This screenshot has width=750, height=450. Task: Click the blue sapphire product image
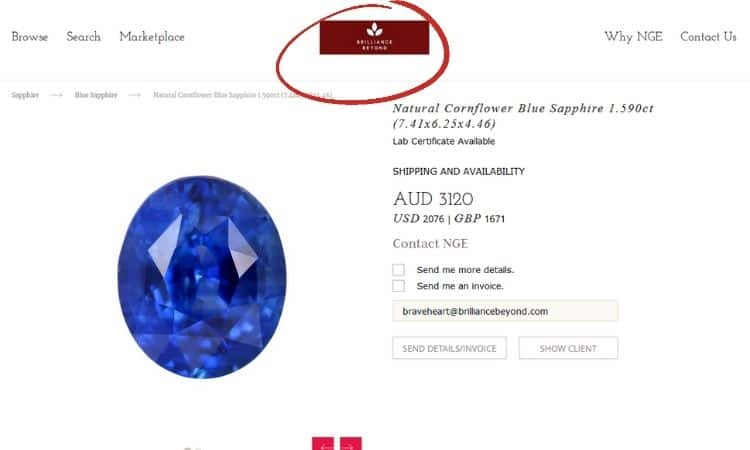pos(202,277)
